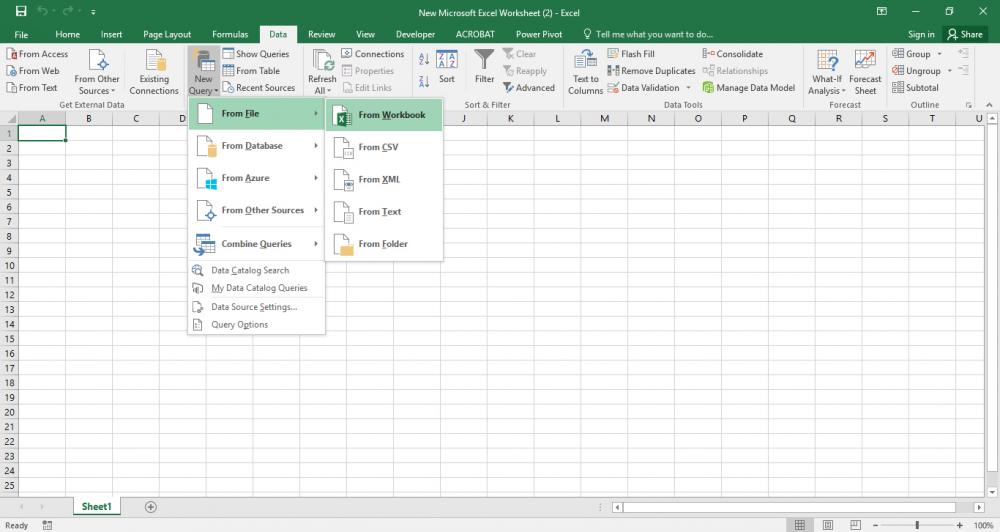
Task: Click the Connections ribbon button
Action: [x=372, y=54]
